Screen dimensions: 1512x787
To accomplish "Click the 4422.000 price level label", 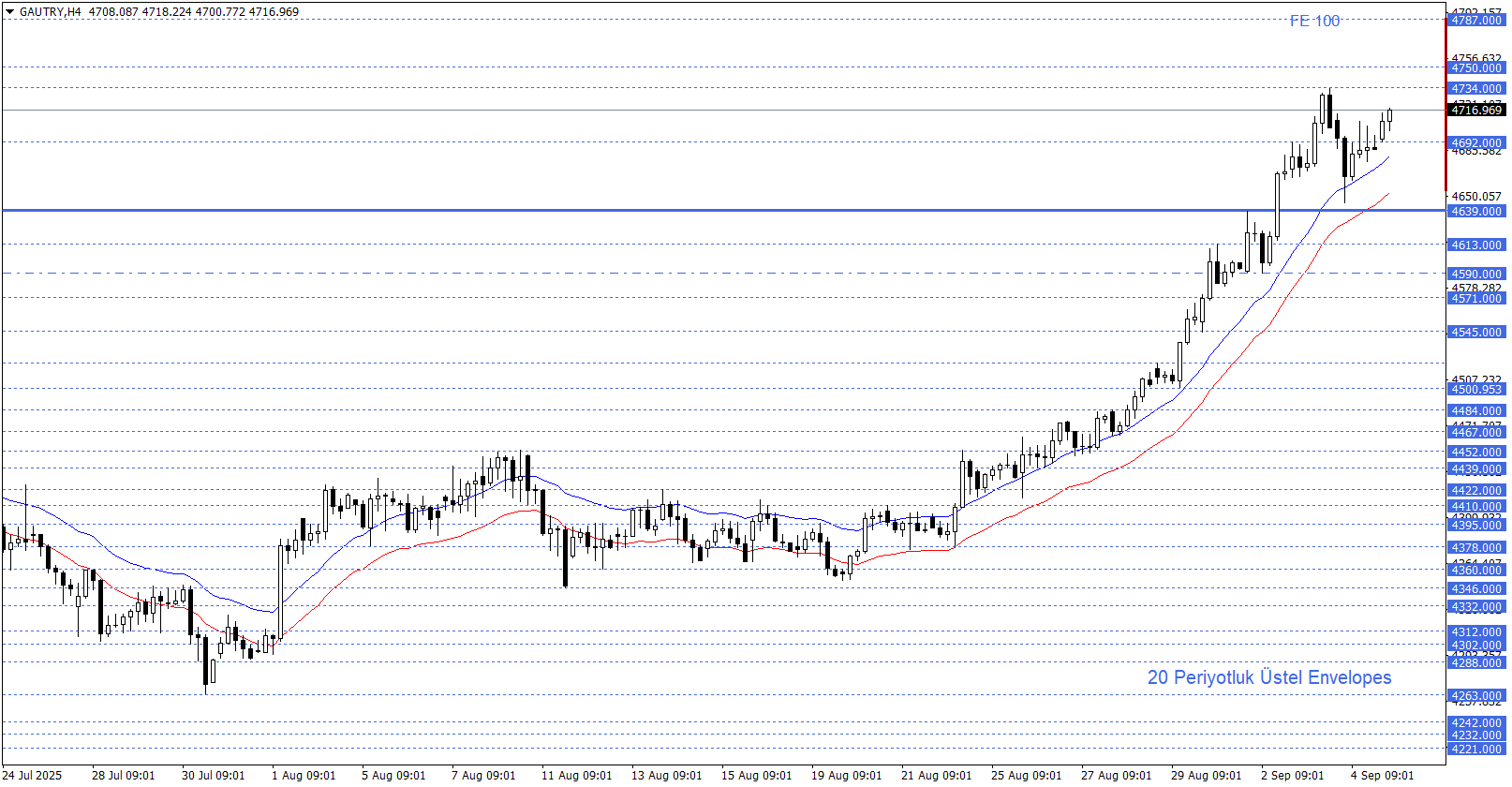I will coord(1476,491).
